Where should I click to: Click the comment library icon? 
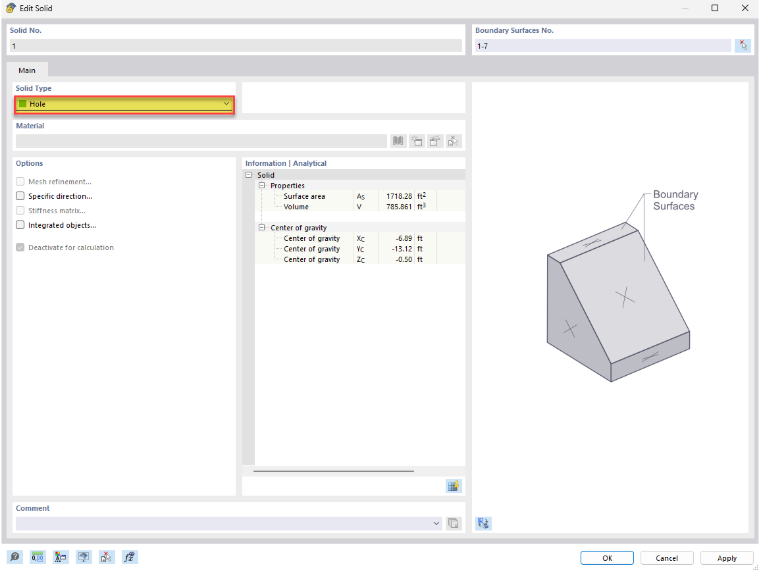point(453,523)
